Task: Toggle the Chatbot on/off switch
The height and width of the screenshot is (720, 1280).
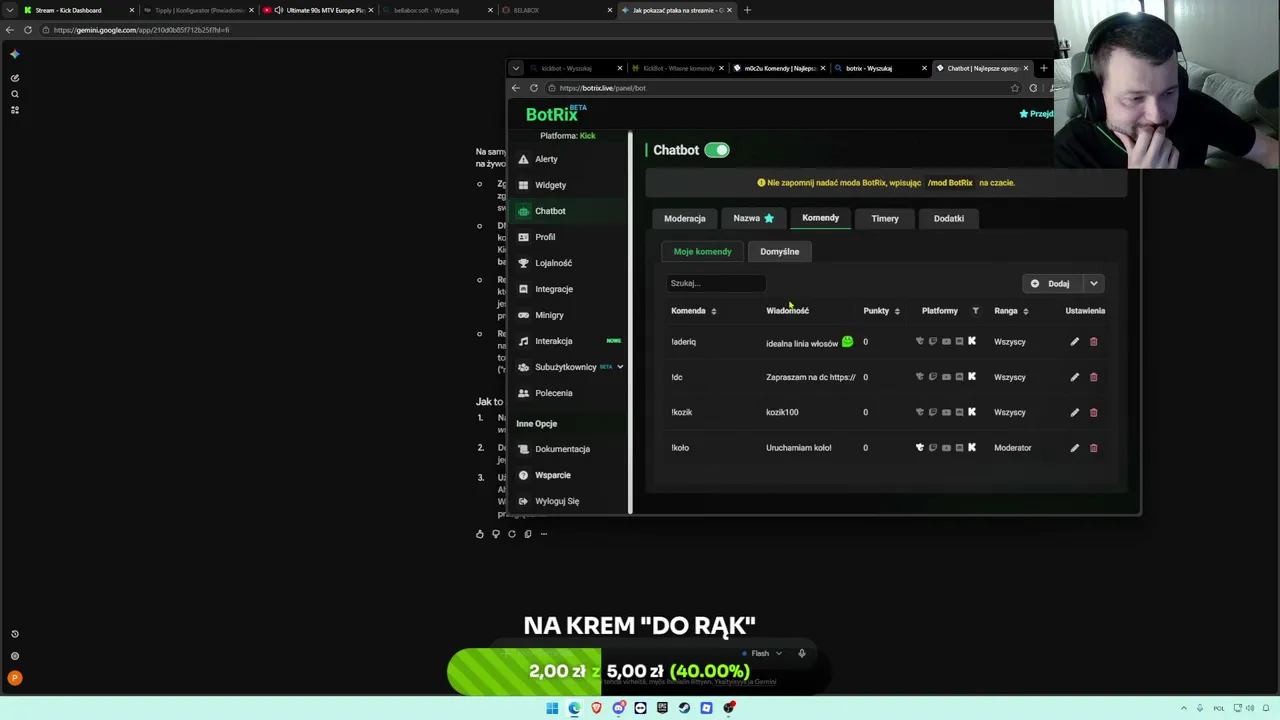Action: [x=717, y=150]
